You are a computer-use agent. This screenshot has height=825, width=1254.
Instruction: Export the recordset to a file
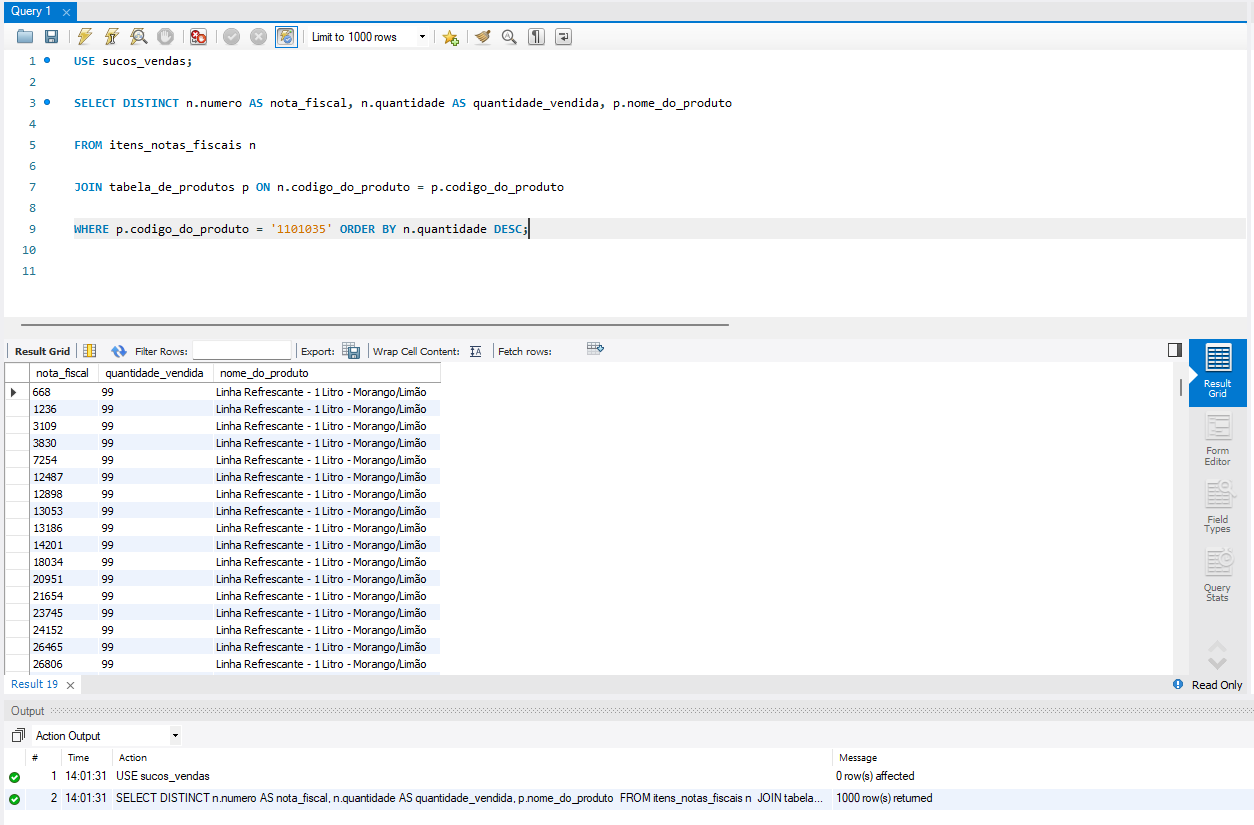[x=351, y=351]
